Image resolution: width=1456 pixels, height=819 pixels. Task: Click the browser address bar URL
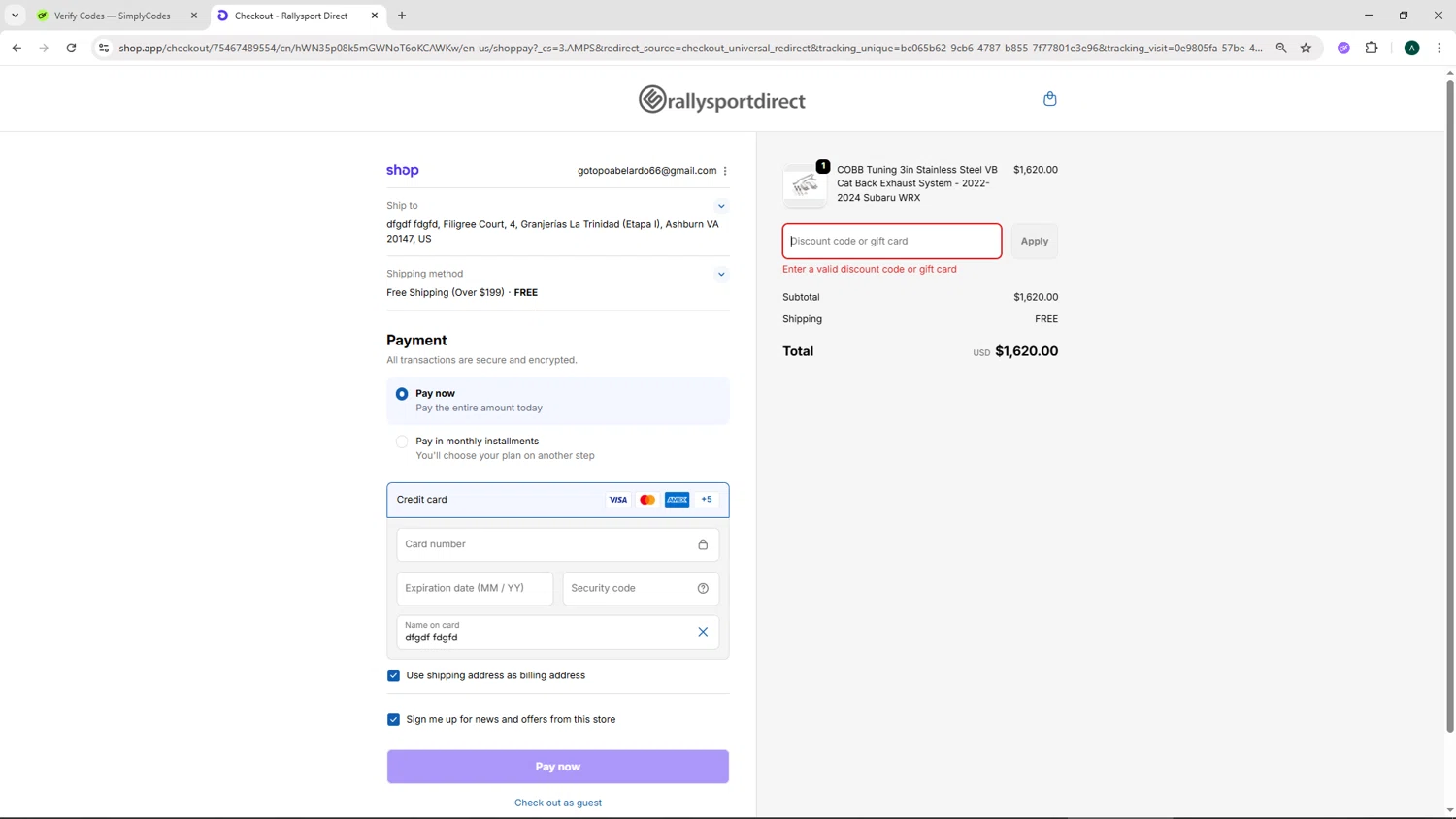click(690, 48)
